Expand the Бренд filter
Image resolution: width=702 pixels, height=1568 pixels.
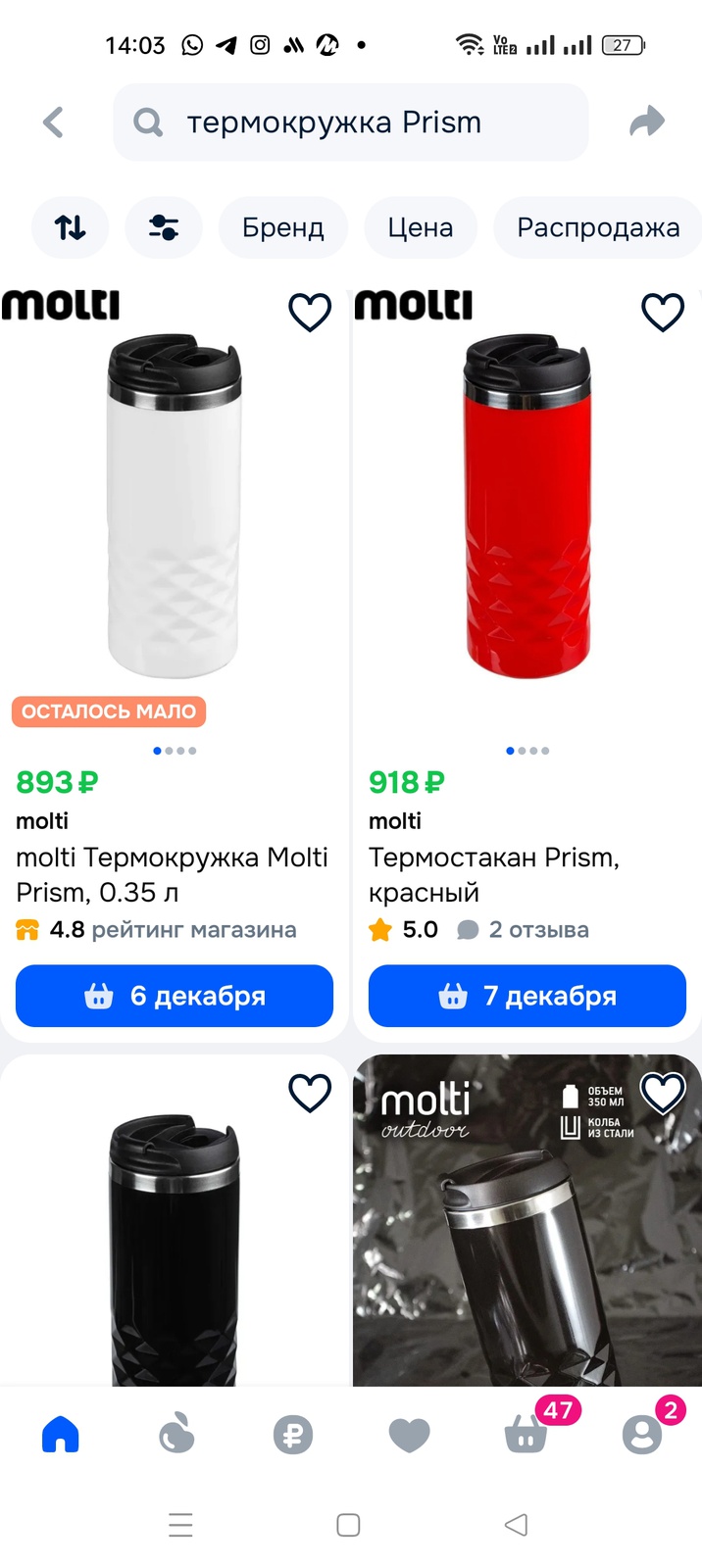coord(282,227)
